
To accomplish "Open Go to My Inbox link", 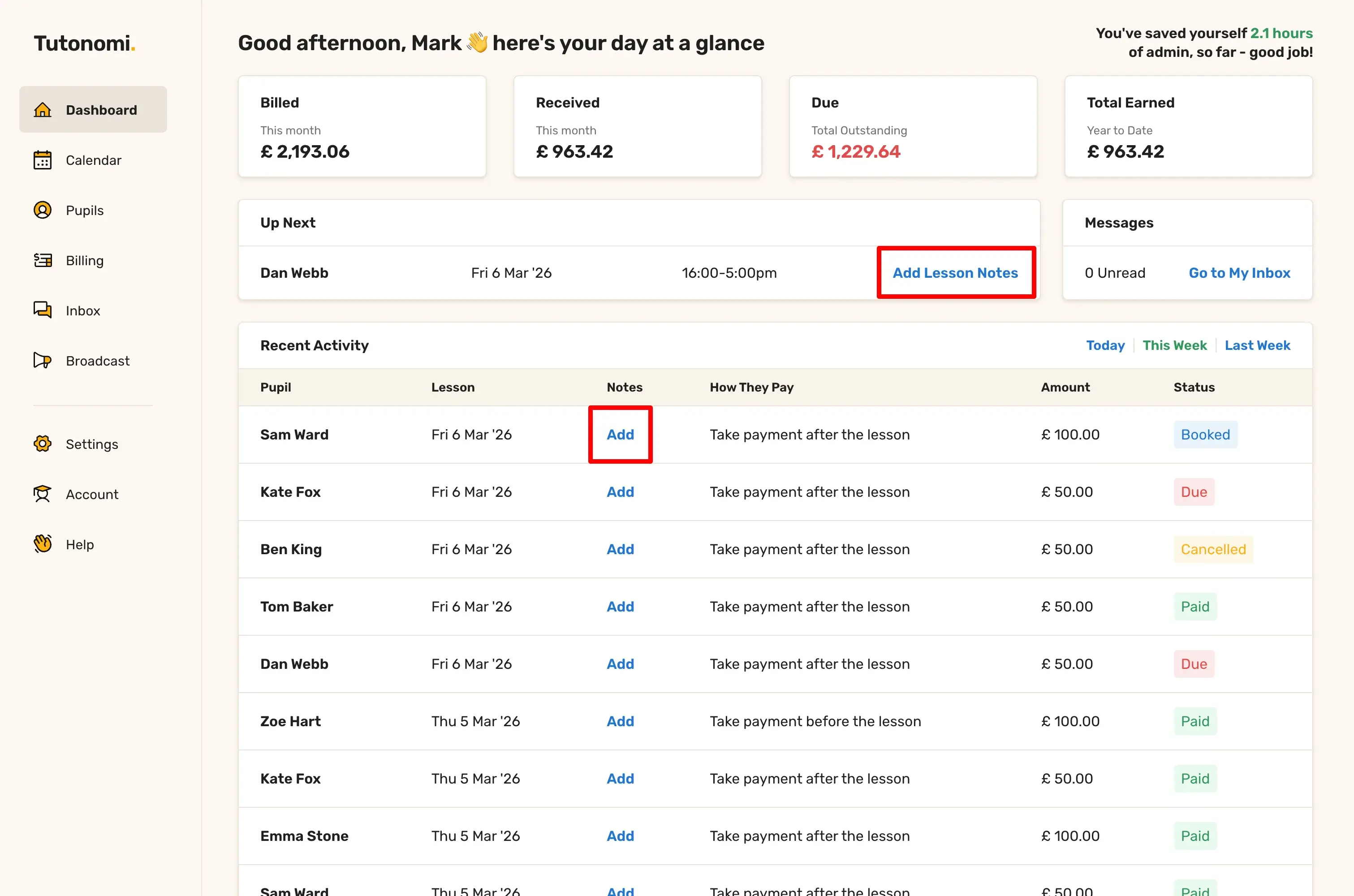I will (x=1239, y=272).
